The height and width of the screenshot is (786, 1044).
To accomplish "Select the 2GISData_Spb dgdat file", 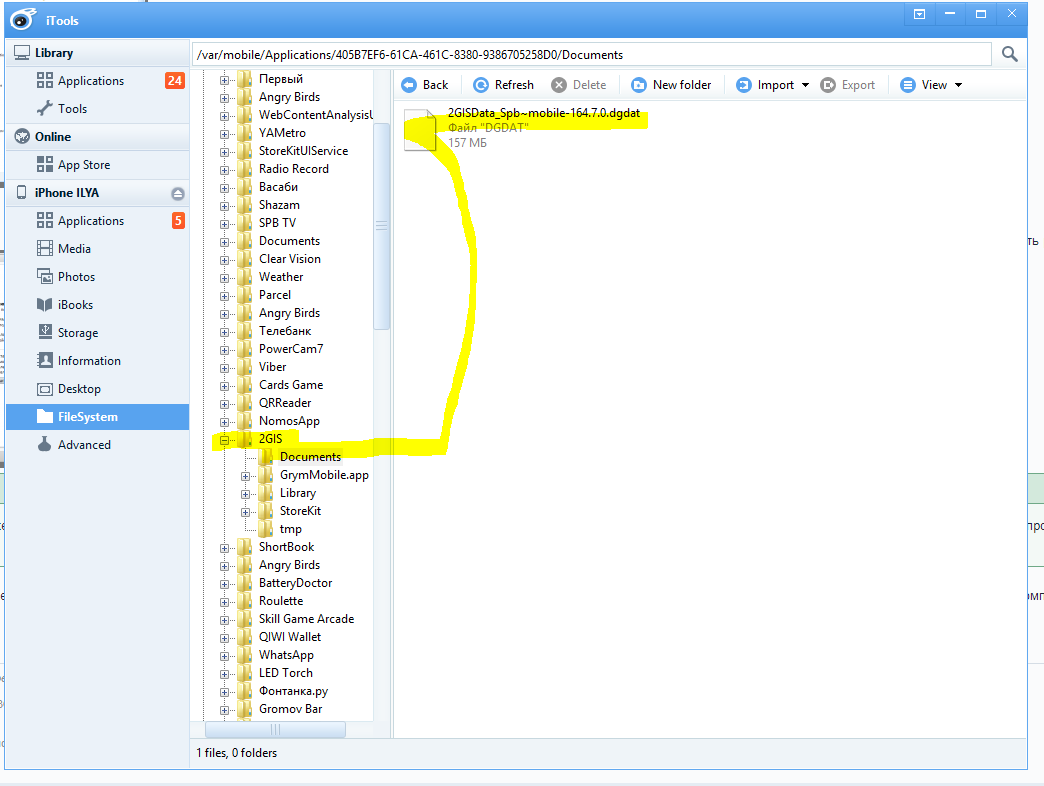I will tap(523, 128).
